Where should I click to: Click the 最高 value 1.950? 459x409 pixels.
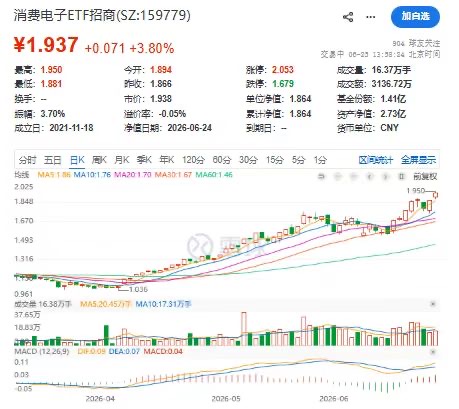point(51,70)
